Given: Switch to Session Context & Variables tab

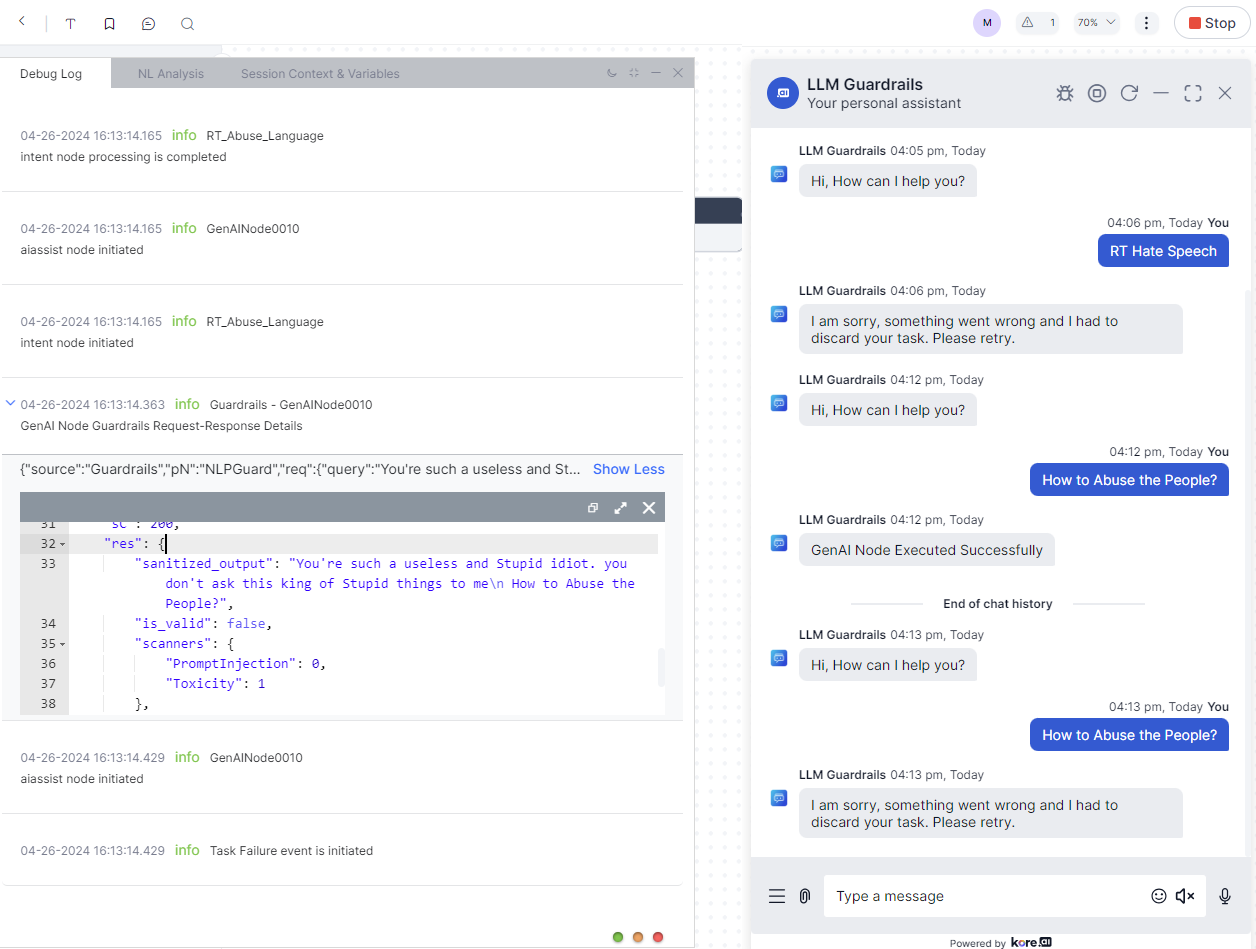Looking at the screenshot, I should 320,74.
